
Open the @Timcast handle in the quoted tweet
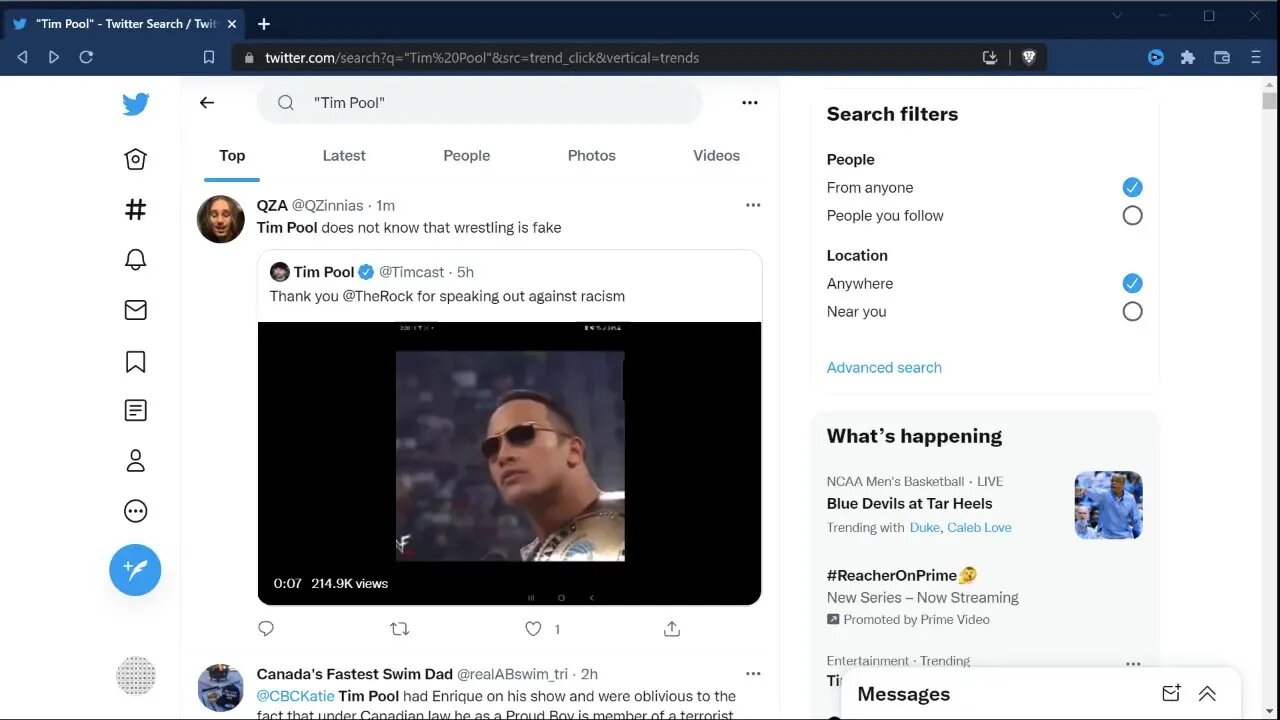coord(412,272)
